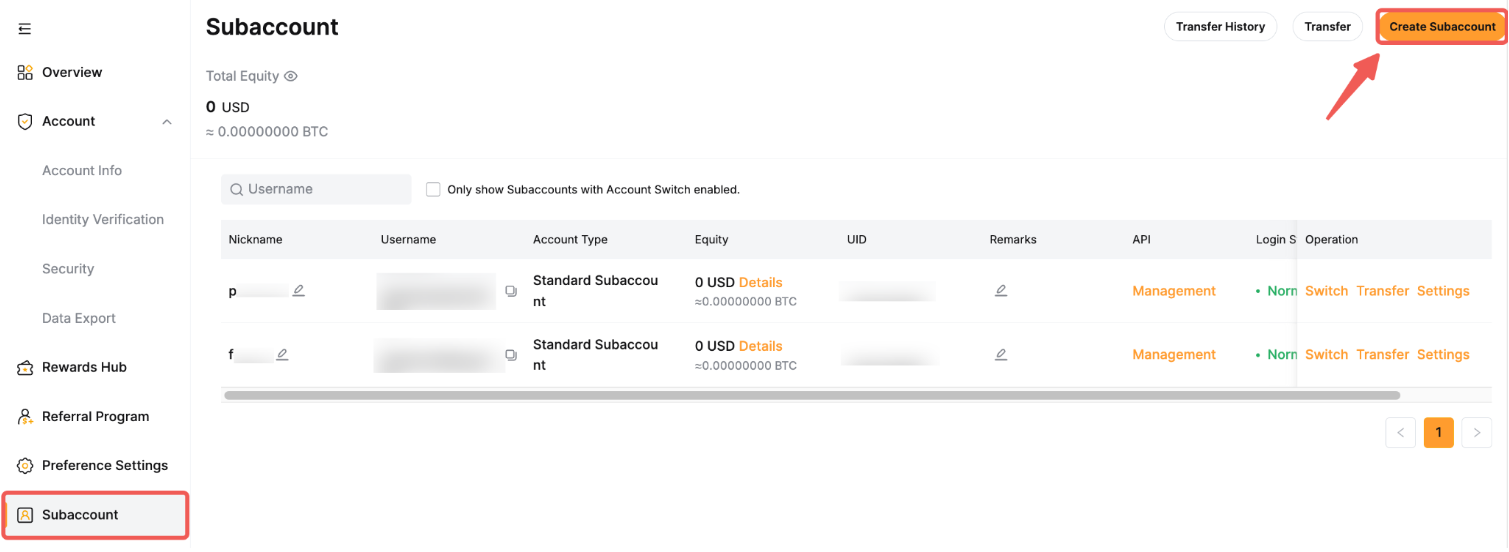
Task: Check Only show Subaccounts with Account Switch
Action: click(433, 189)
